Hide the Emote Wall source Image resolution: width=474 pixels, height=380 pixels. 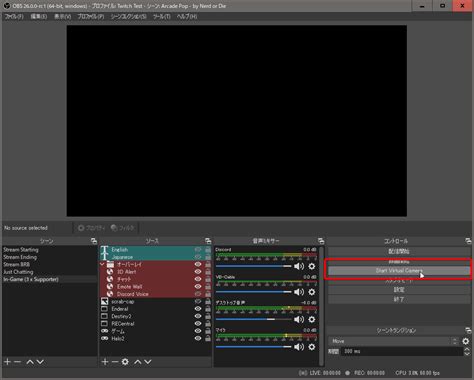click(198, 286)
